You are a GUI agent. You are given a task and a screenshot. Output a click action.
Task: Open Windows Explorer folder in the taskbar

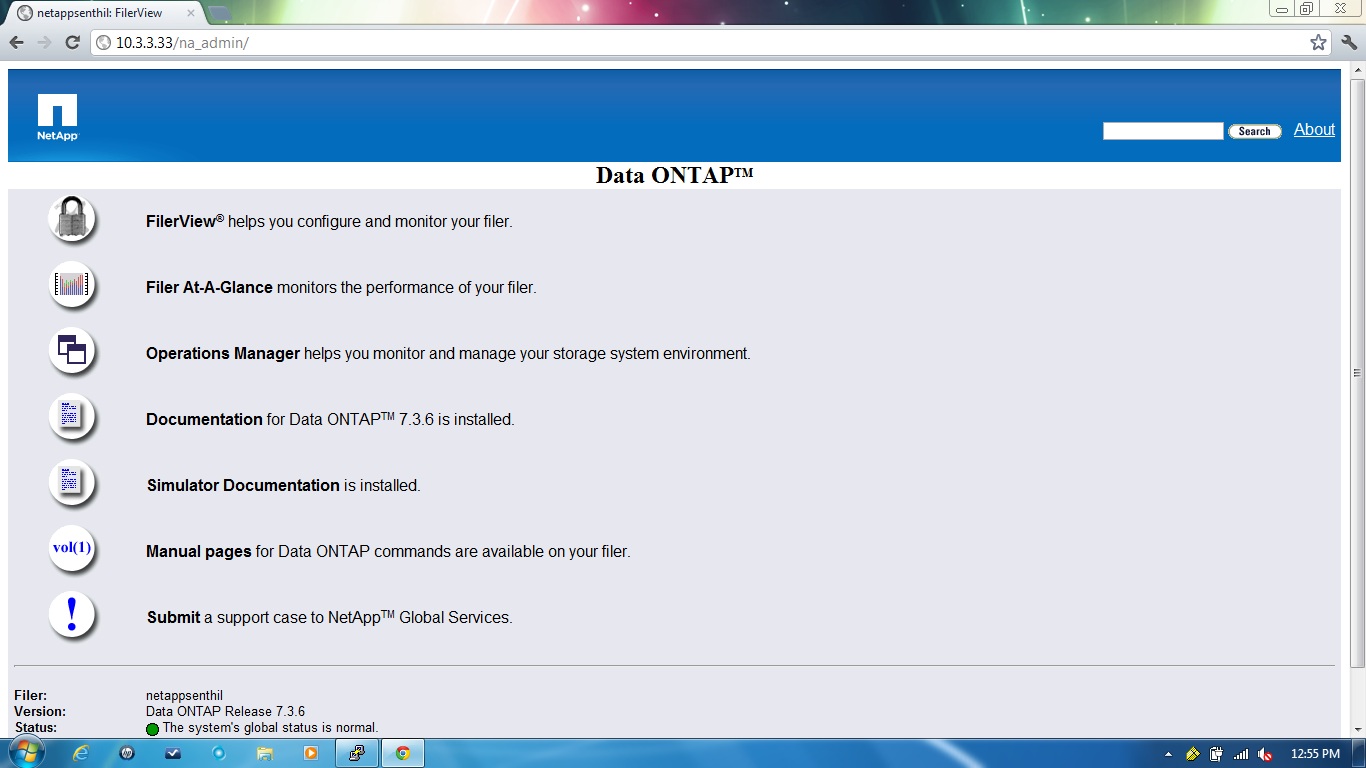click(x=265, y=753)
